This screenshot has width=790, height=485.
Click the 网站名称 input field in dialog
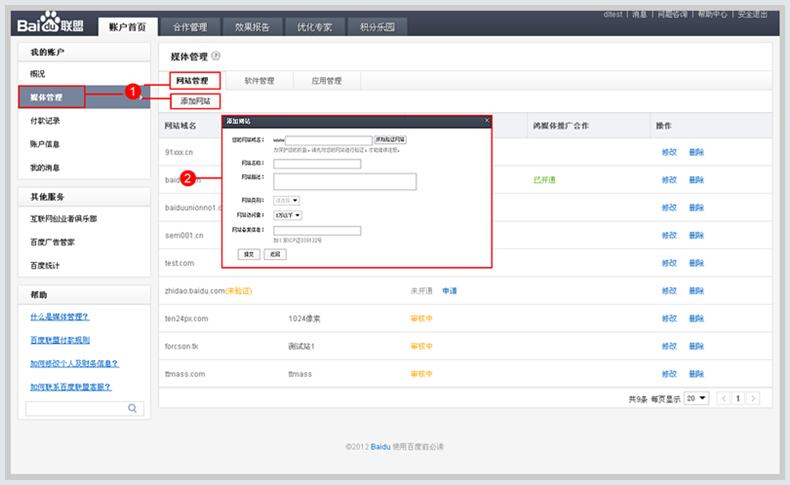[x=316, y=164]
